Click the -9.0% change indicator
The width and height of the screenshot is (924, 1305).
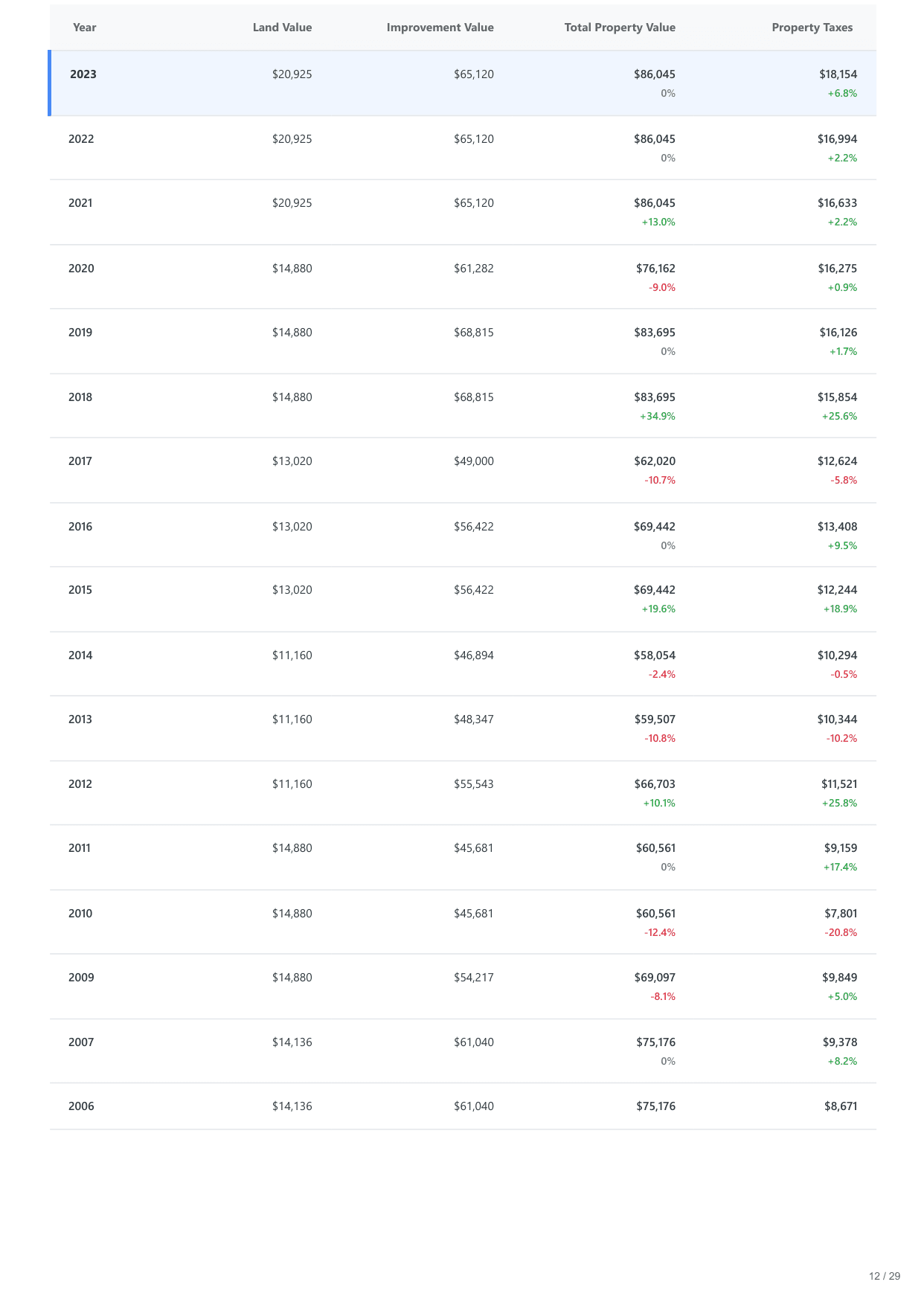point(662,287)
